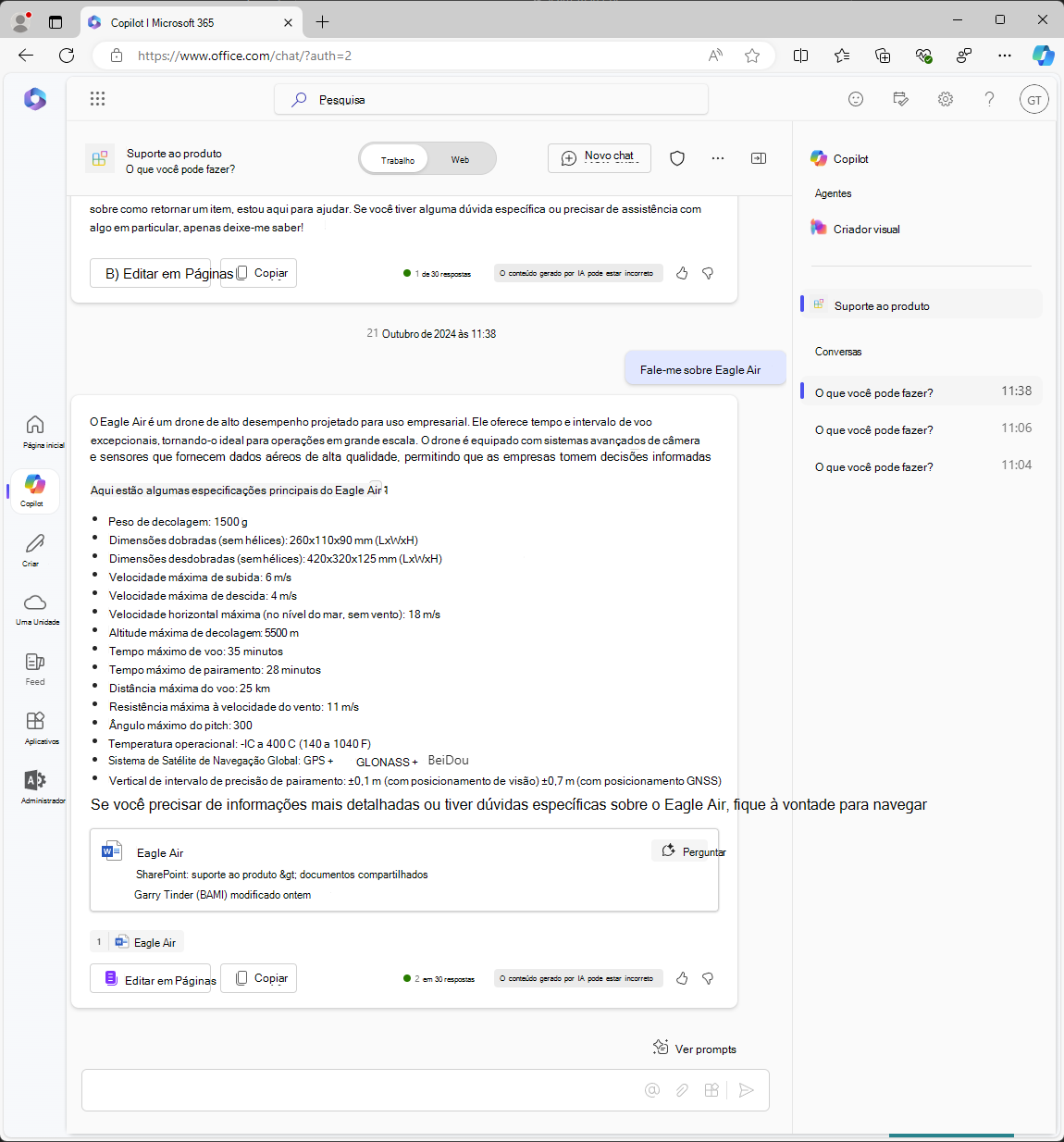The image size is (1064, 1142).
Task: Select Copilot in right panel
Action: (840, 158)
